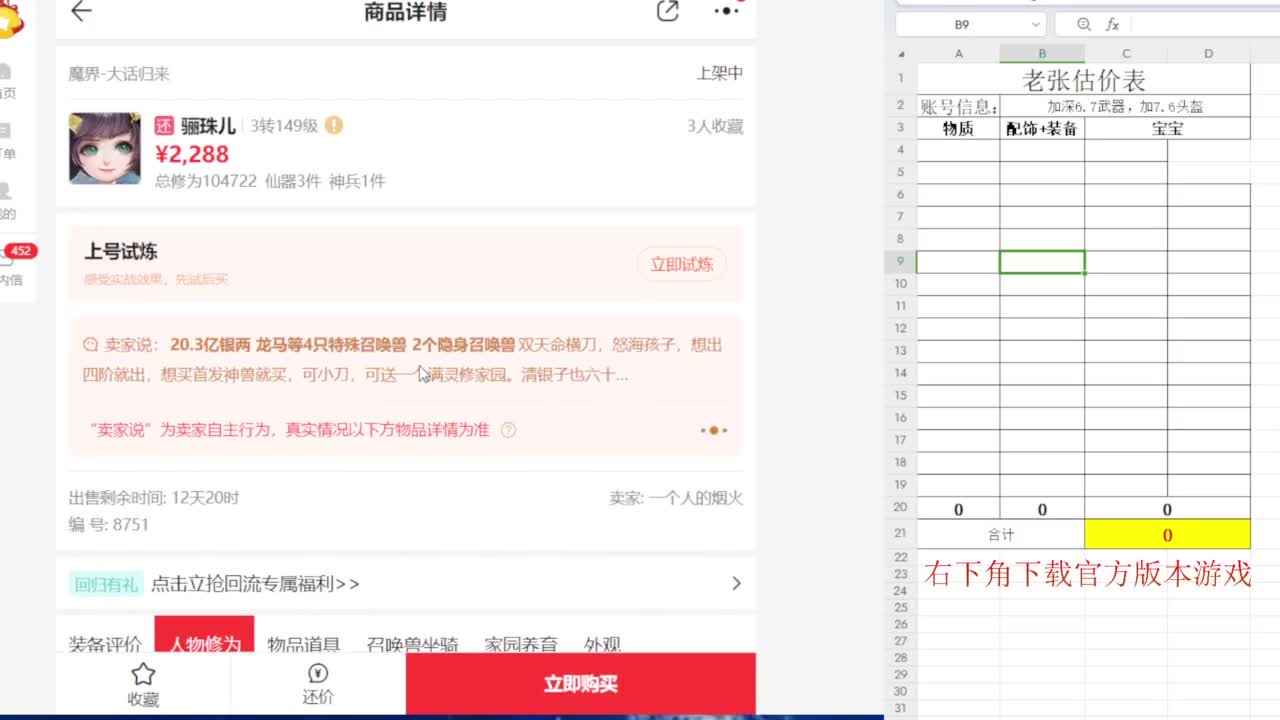The height and width of the screenshot is (720, 1280).
Task: Click the 账号信息 cell
Action: click(958, 106)
